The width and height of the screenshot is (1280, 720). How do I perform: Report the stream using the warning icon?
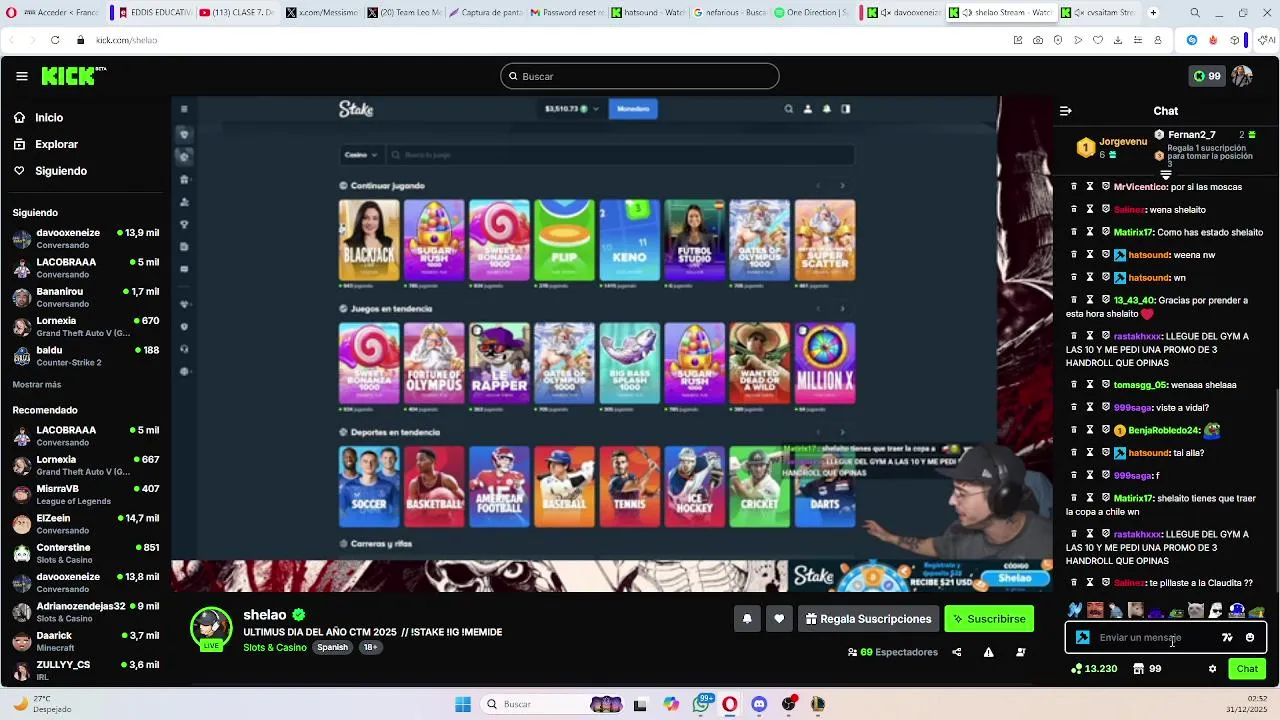(x=988, y=652)
